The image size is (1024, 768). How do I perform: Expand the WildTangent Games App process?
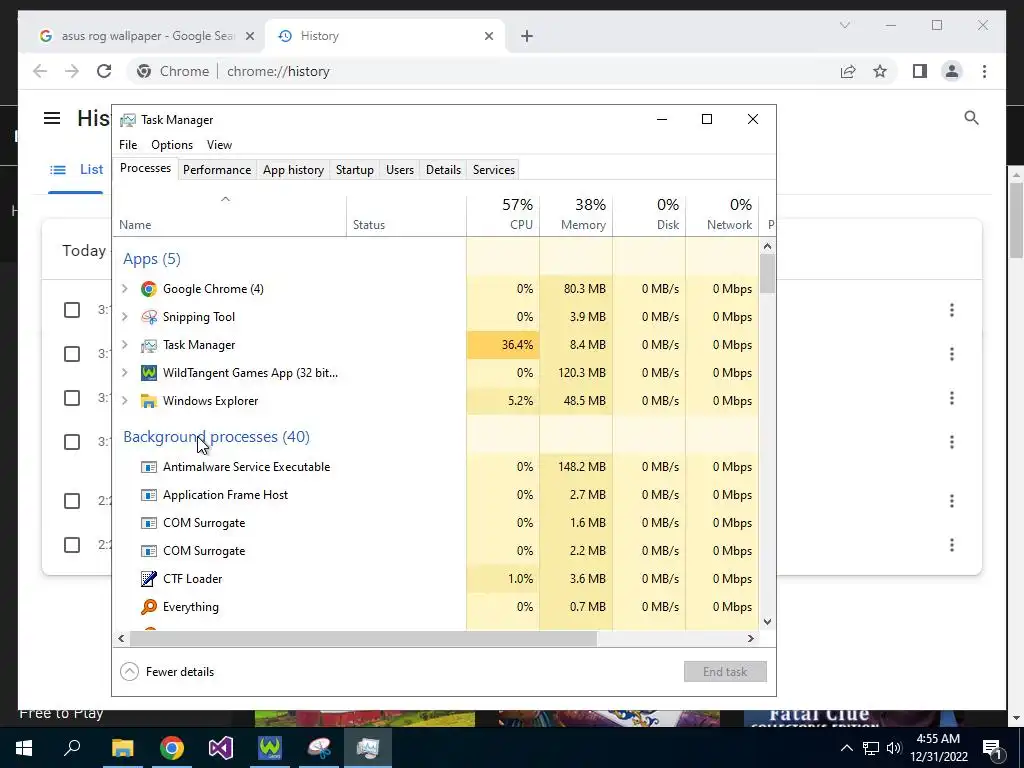tap(125, 373)
